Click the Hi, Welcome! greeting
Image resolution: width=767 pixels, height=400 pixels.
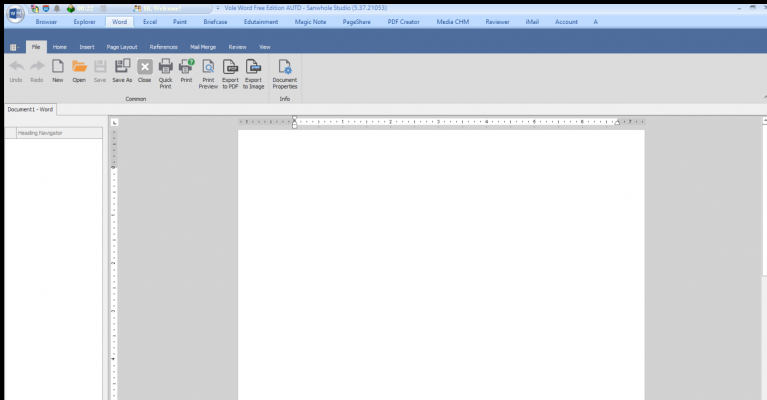click(162, 8)
